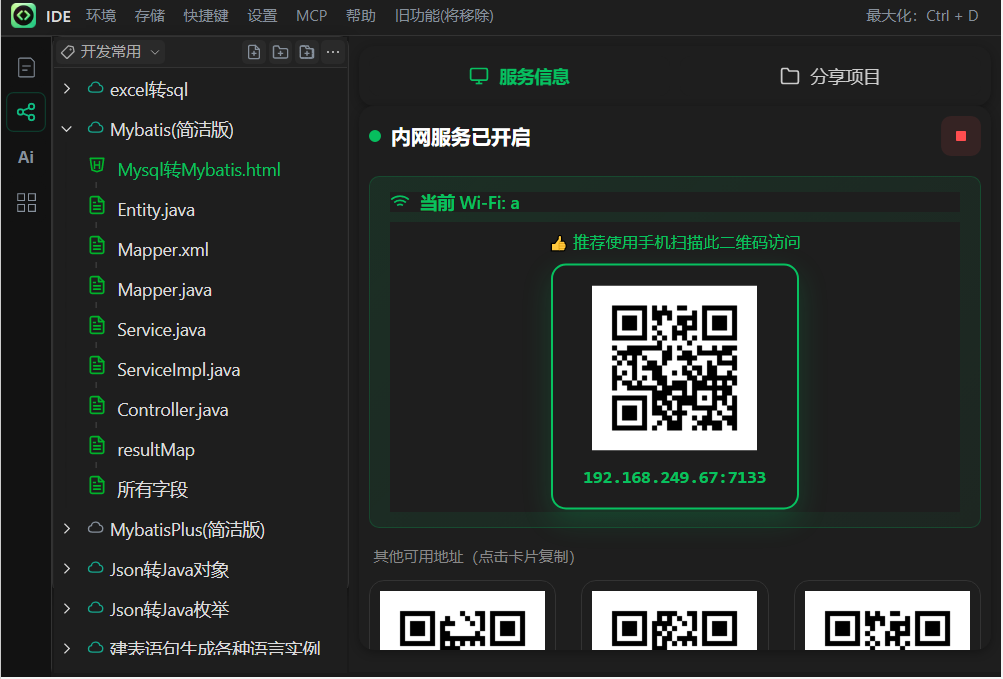The image size is (1003, 679).
Task: Click the cloud icon beside excel转sql
Action: 95,89
